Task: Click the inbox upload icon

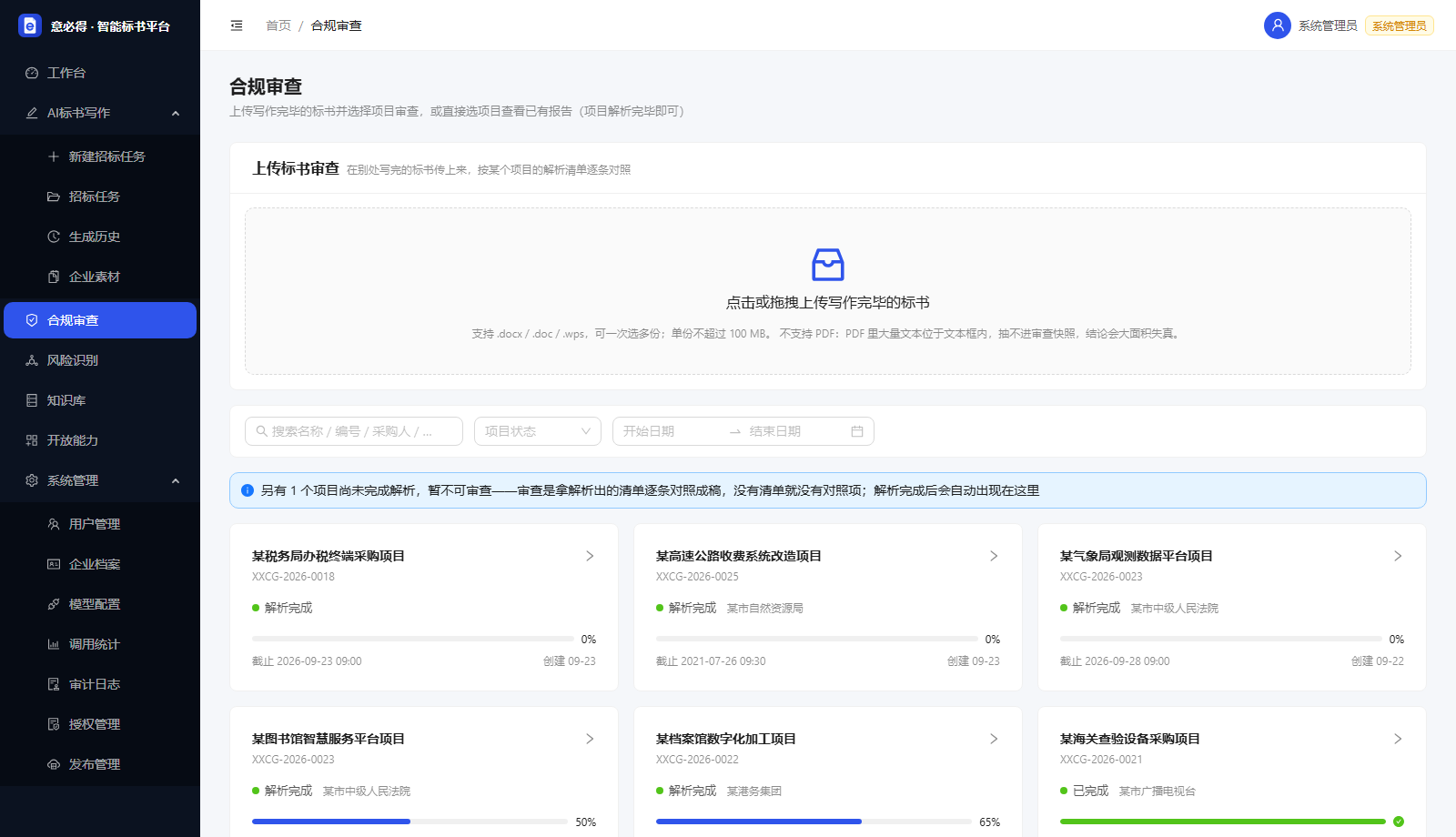Action: (x=828, y=265)
